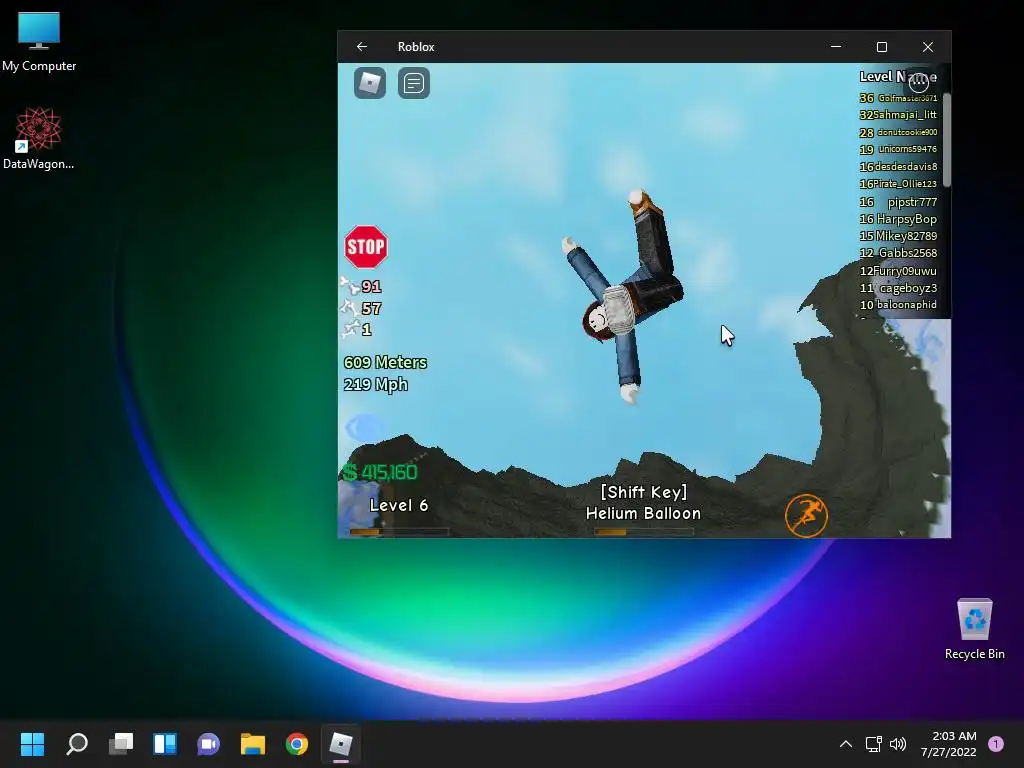Click the [Shift Key] hint text
1024x768 pixels.
(x=644, y=492)
